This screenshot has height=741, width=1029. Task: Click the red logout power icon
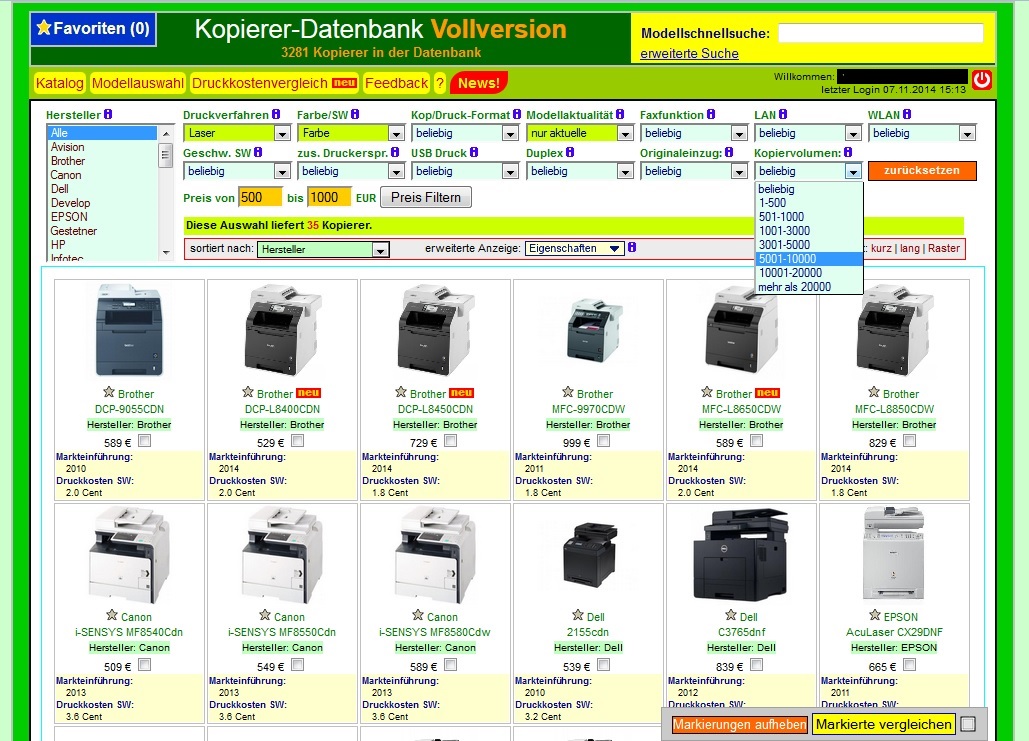(982, 80)
